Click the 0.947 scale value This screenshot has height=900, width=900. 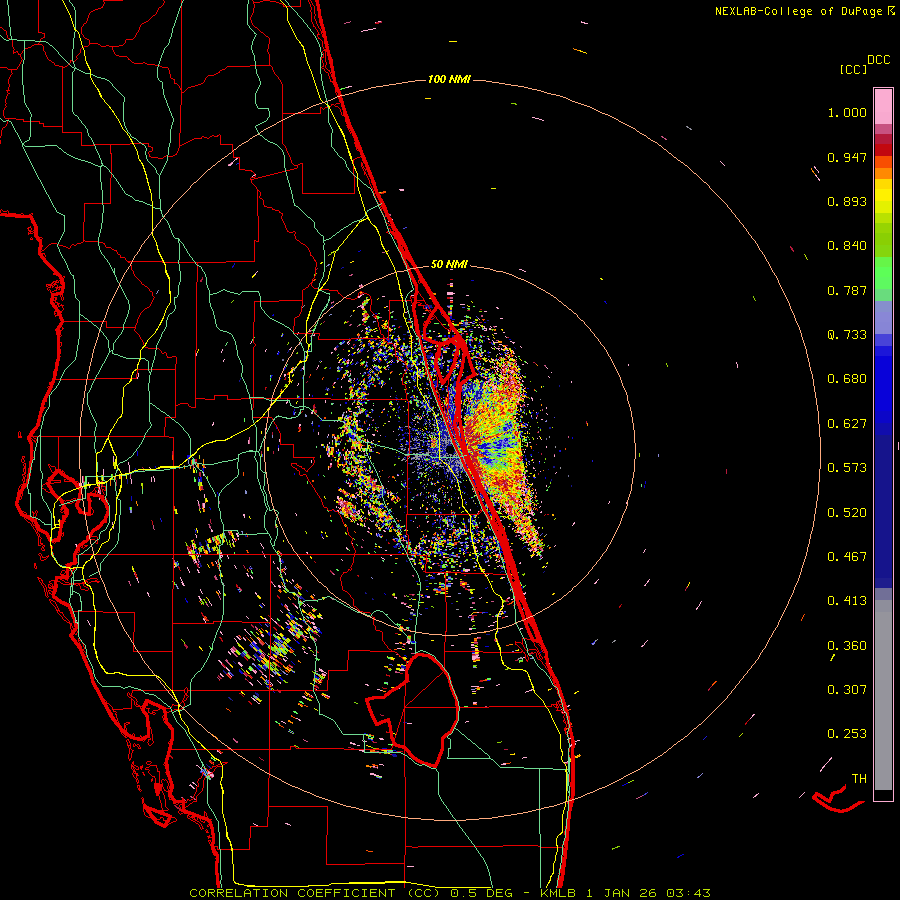tap(847, 157)
